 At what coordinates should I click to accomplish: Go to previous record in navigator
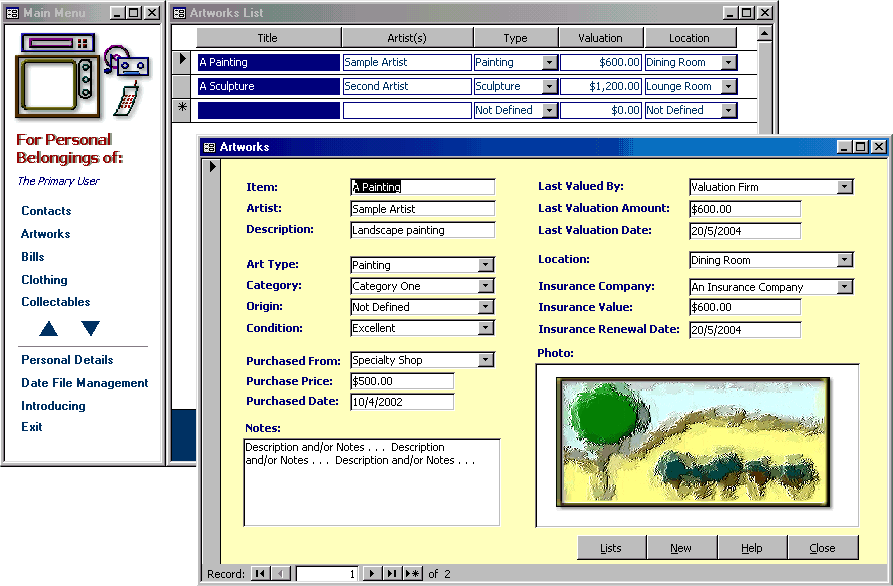coord(281,573)
